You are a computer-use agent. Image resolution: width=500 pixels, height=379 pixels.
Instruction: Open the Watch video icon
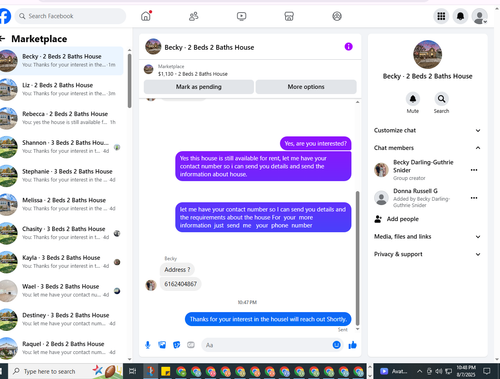tap(241, 16)
